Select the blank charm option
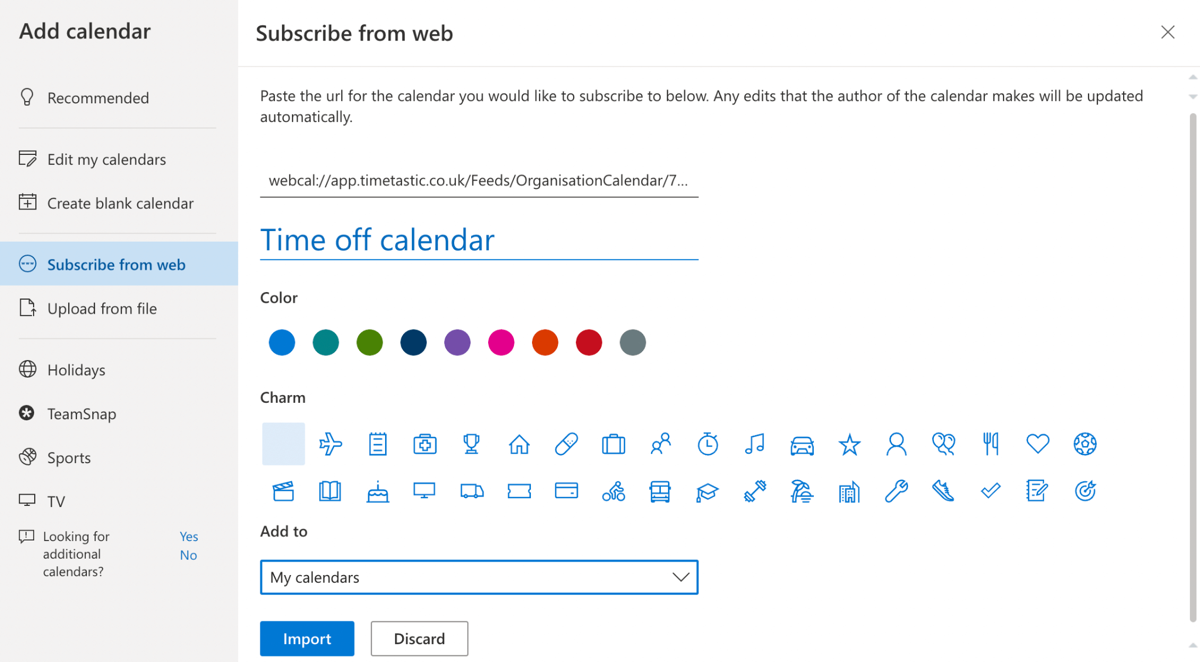Image resolution: width=1200 pixels, height=662 pixels. tap(283, 443)
